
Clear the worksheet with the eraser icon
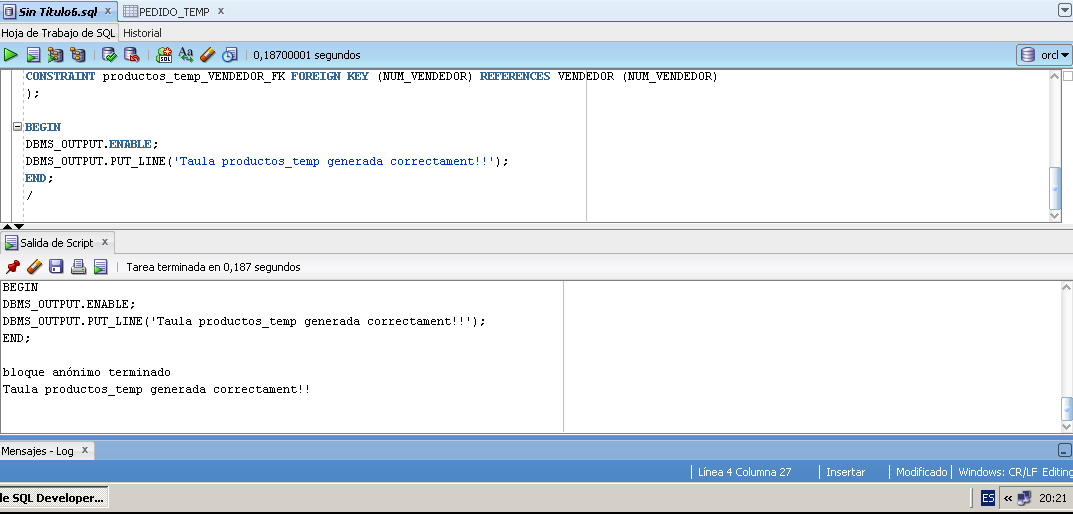pyautogui.click(x=207, y=55)
